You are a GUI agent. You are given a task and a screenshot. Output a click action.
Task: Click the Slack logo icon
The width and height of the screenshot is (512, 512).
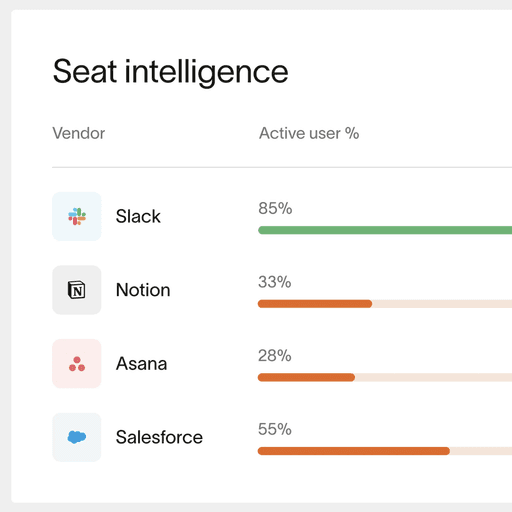click(77, 216)
